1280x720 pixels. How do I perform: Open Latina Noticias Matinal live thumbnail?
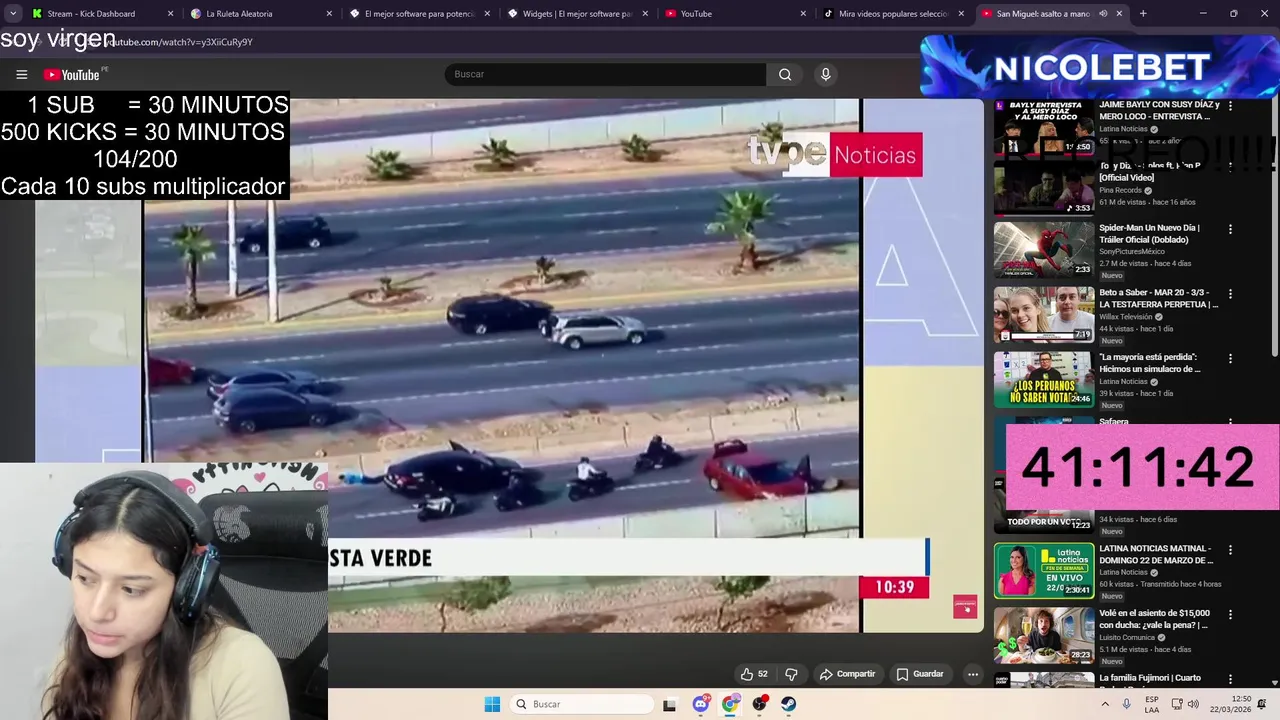click(x=1044, y=571)
